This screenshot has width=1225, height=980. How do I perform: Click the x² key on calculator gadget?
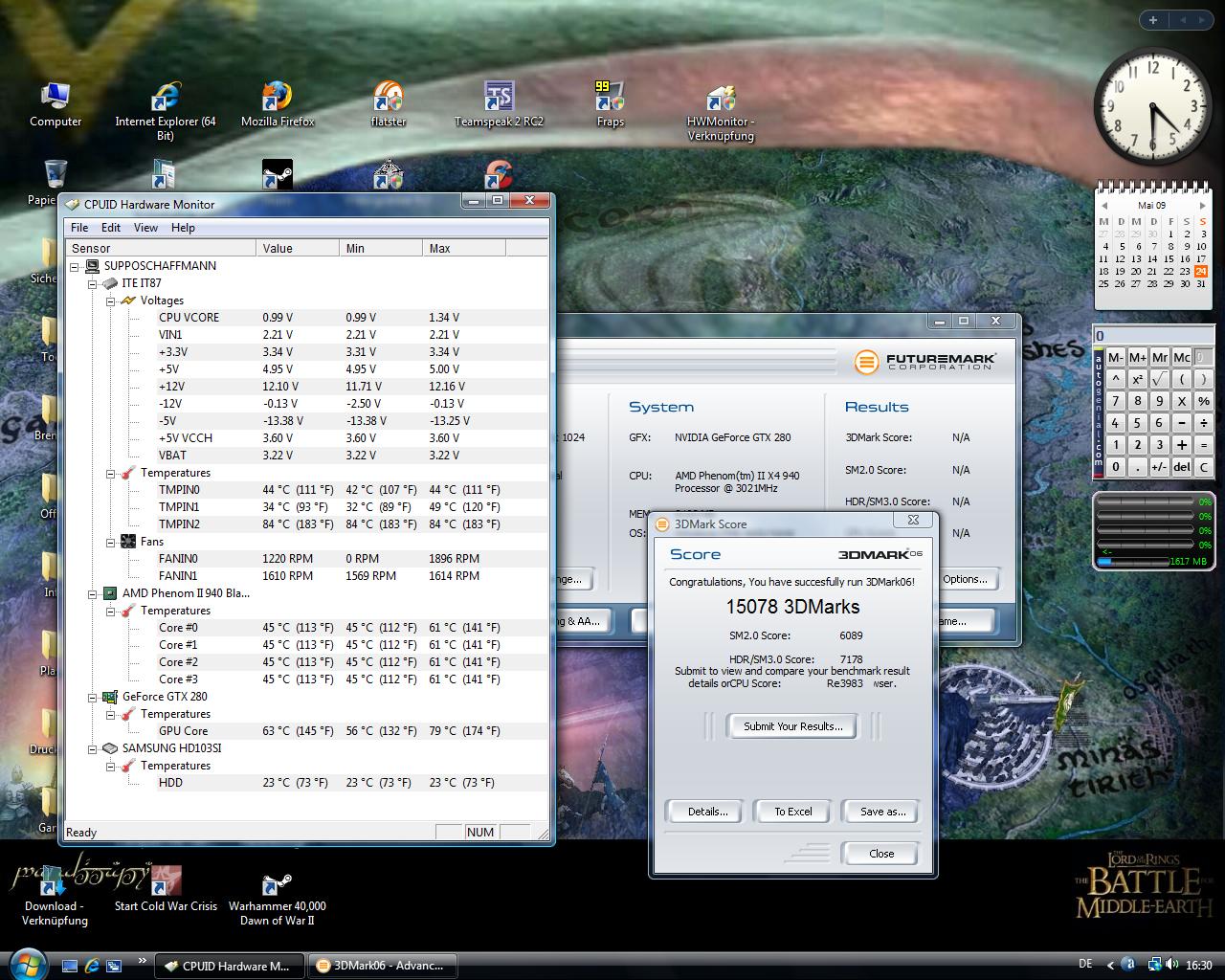pos(1138,379)
